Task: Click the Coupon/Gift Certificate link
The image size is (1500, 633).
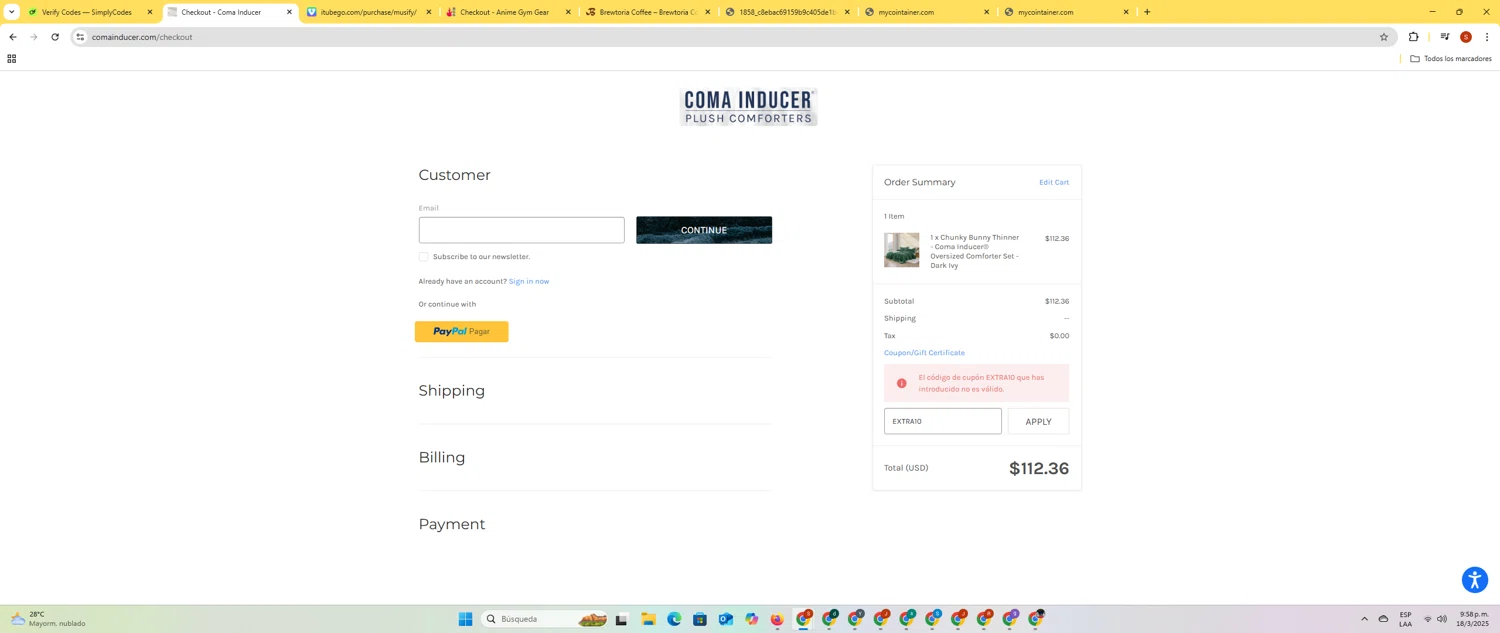Action: 924,353
